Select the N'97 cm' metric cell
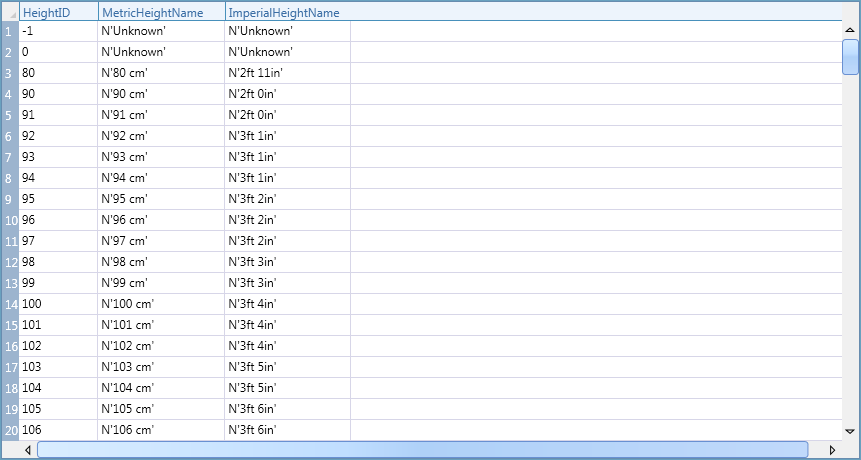The height and width of the screenshot is (460, 861). coord(161,241)
